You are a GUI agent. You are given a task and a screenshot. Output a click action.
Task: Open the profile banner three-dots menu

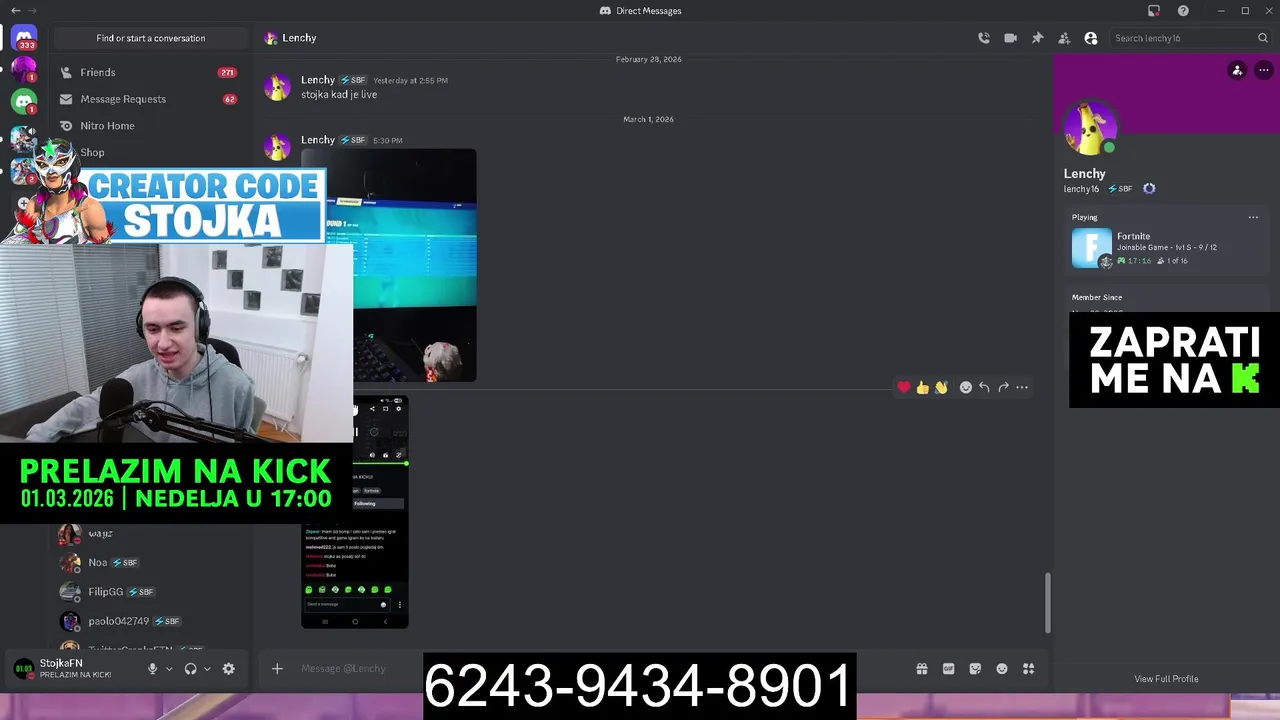click(x=1264, y=70)
